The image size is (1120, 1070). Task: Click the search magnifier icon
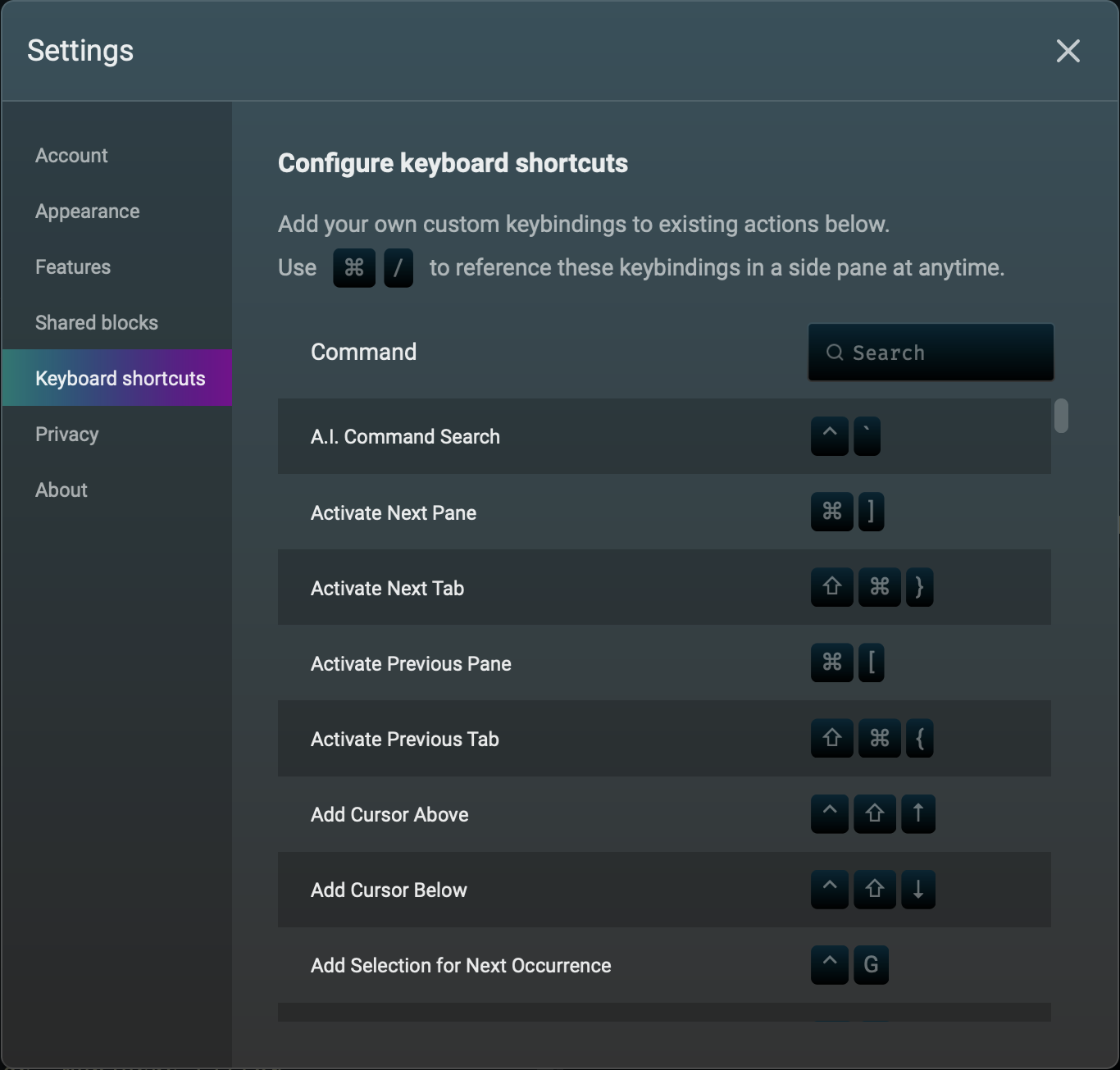coord(834,353)
